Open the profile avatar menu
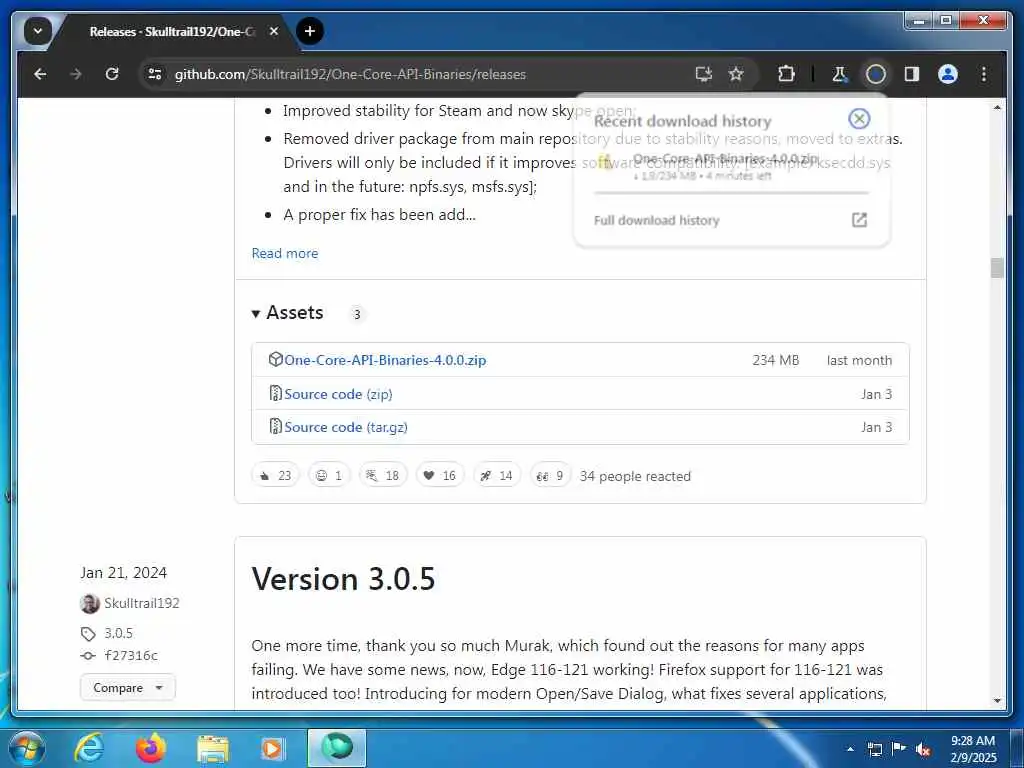The image size is (1024, 768). [x=948, y=74]
